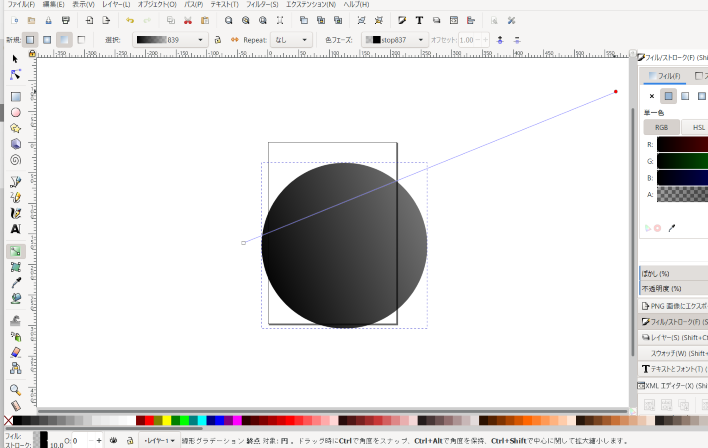The image size is (708, 448).
Task: Select the Calligraphy tool
Action: (15, 213)
